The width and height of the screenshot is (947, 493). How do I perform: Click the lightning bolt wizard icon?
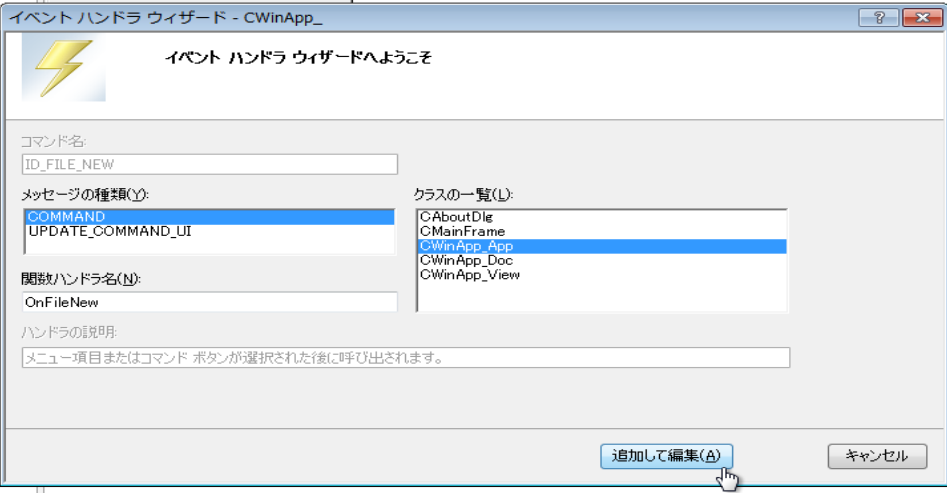pos(64,67)
